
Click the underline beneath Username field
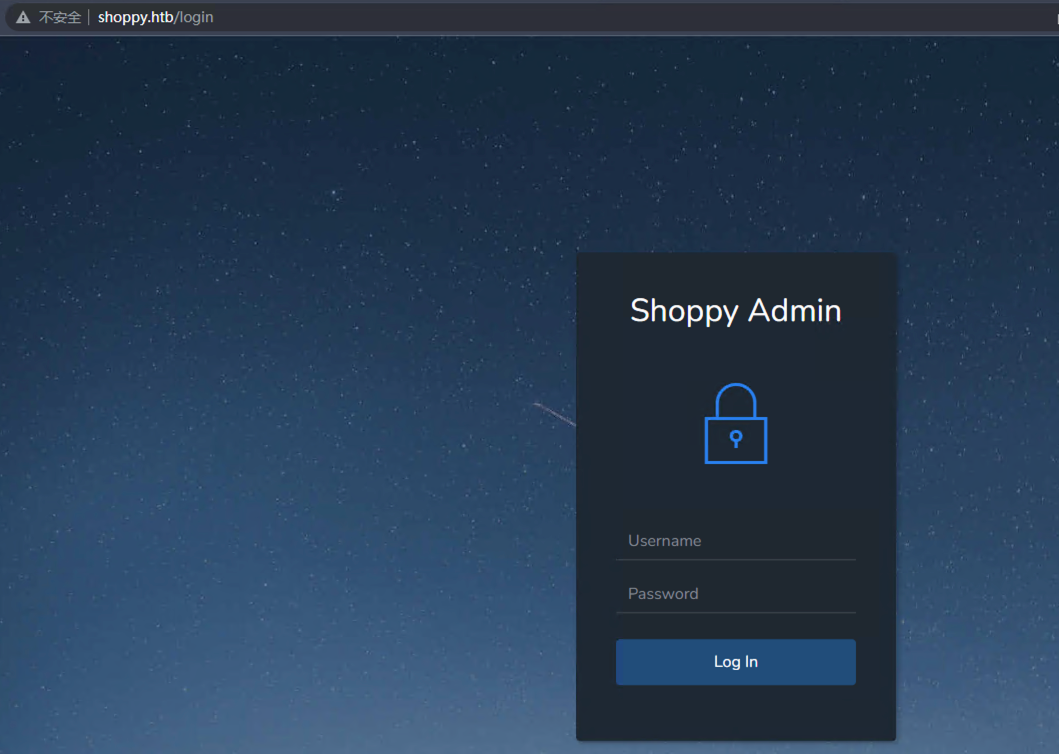point(736,559)
